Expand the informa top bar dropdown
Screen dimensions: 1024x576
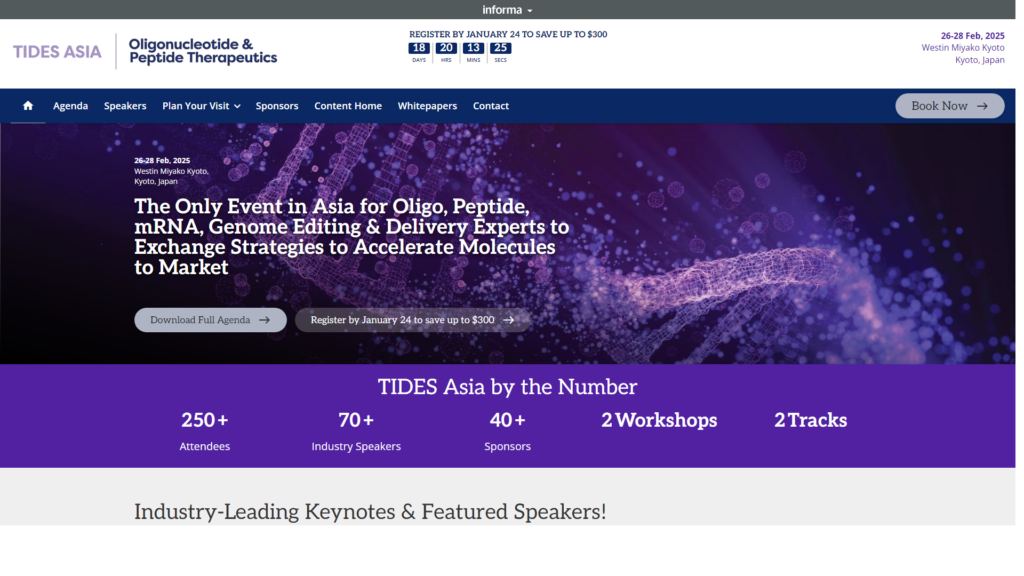[x=507, y=10]
